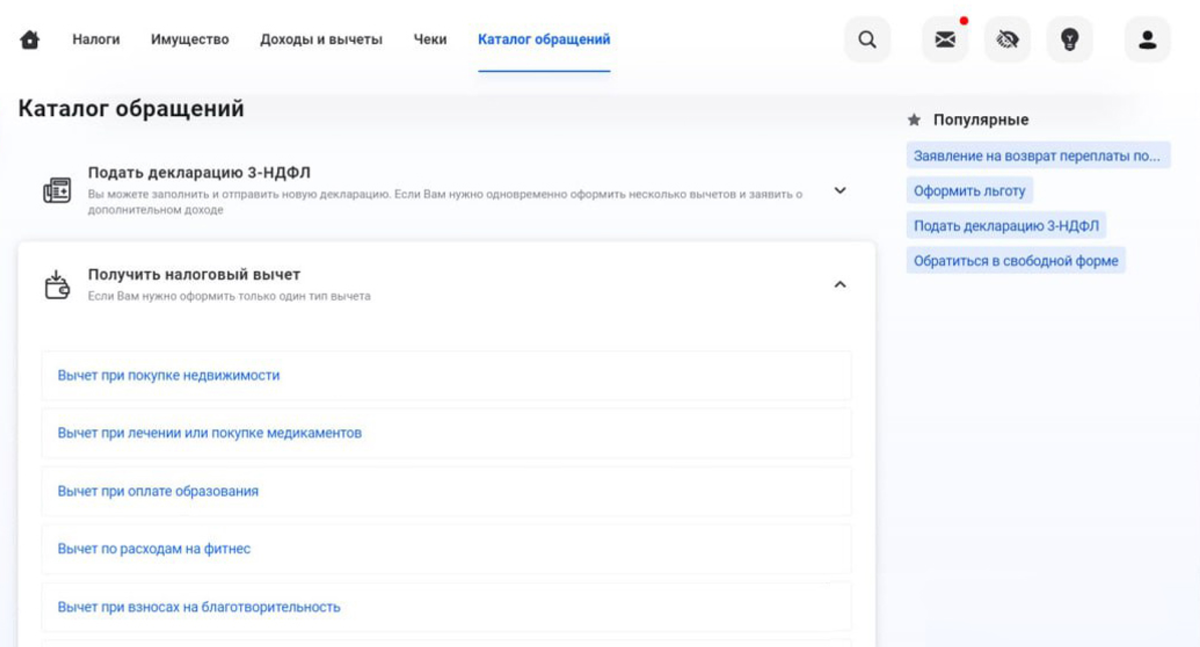Open the Налоги tab
1200x647 pixels.
tap(96, 40)
